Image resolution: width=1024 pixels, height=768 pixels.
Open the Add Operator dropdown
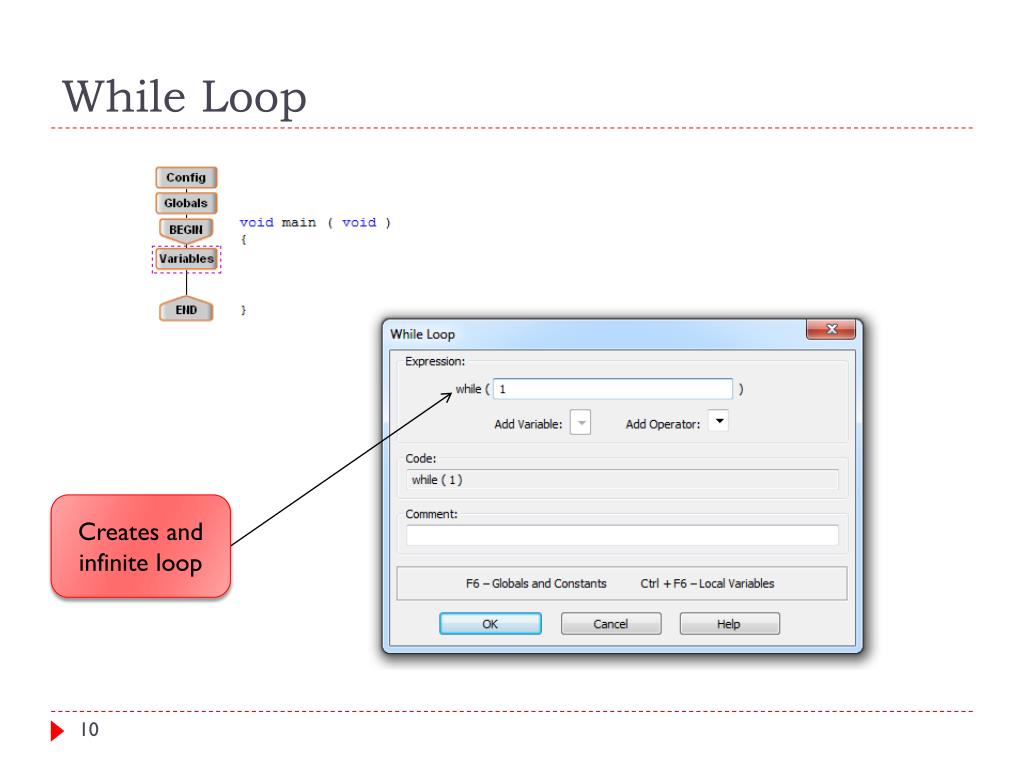(718, 421)
